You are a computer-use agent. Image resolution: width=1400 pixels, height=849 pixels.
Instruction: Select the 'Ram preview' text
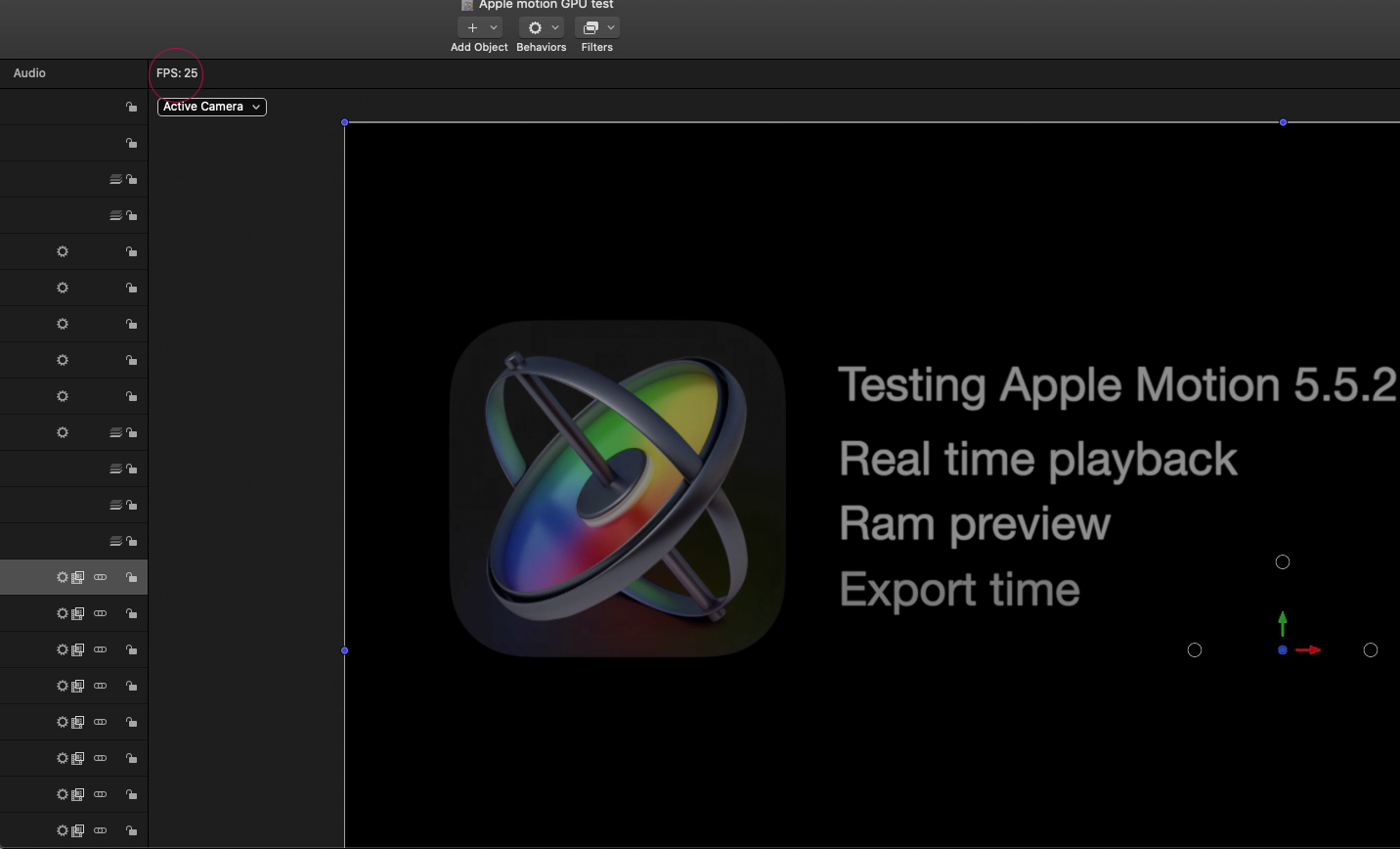[975, 524]
